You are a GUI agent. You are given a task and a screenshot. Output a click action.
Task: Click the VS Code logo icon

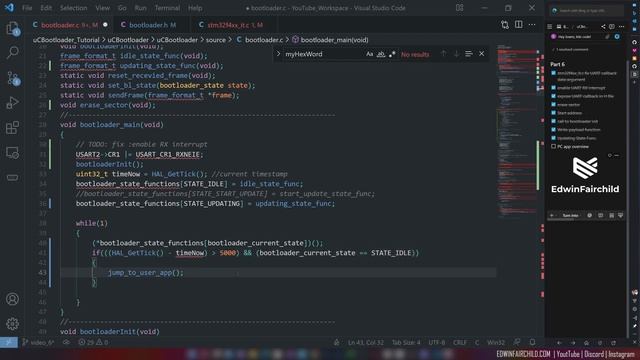click(9, 8)
